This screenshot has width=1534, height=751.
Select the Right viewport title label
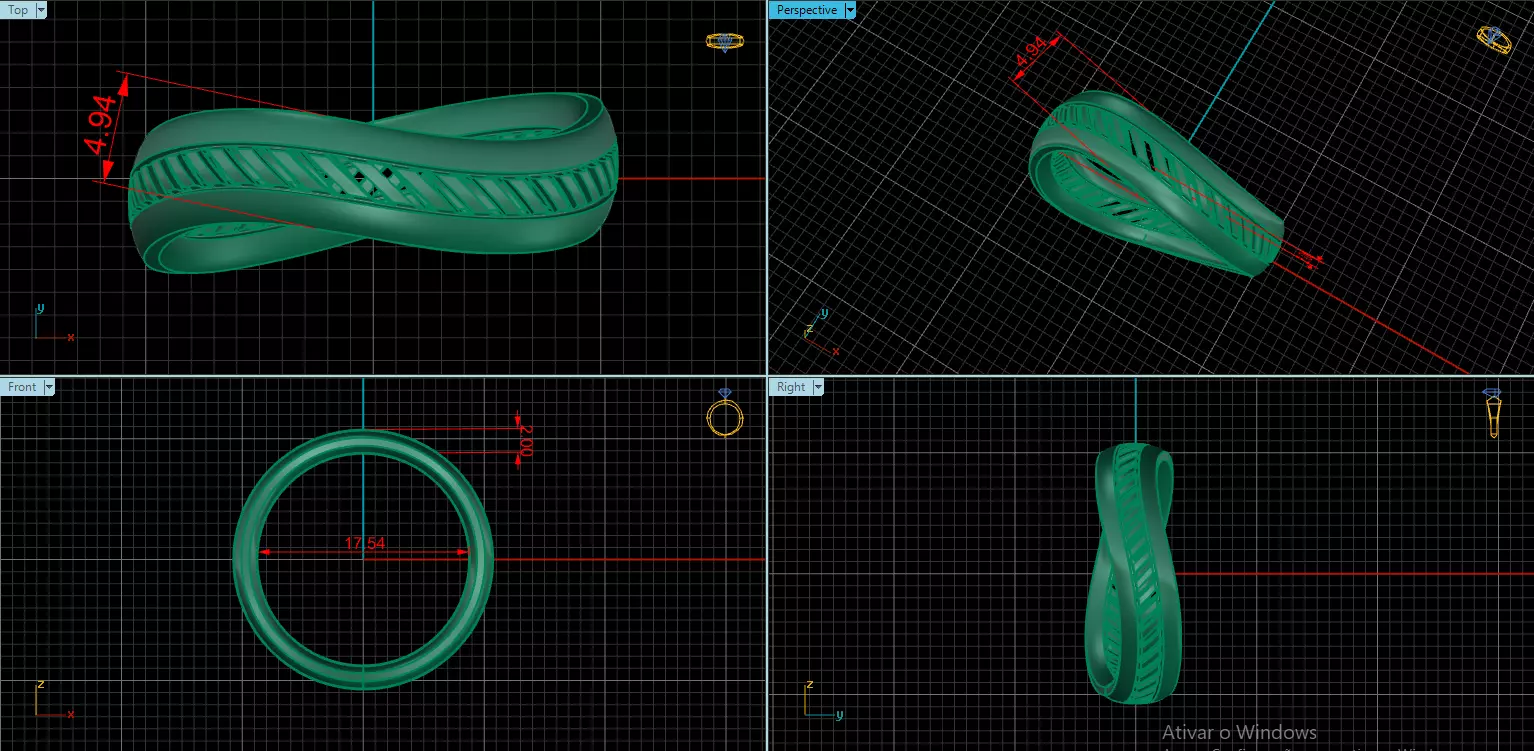[x=790, y=387]
